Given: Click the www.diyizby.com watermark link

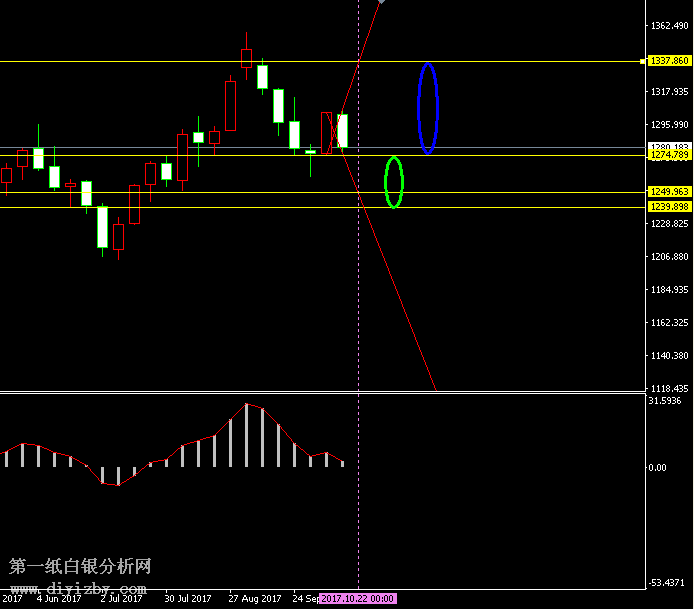Looking at the screenshot, I should (80, 588).
